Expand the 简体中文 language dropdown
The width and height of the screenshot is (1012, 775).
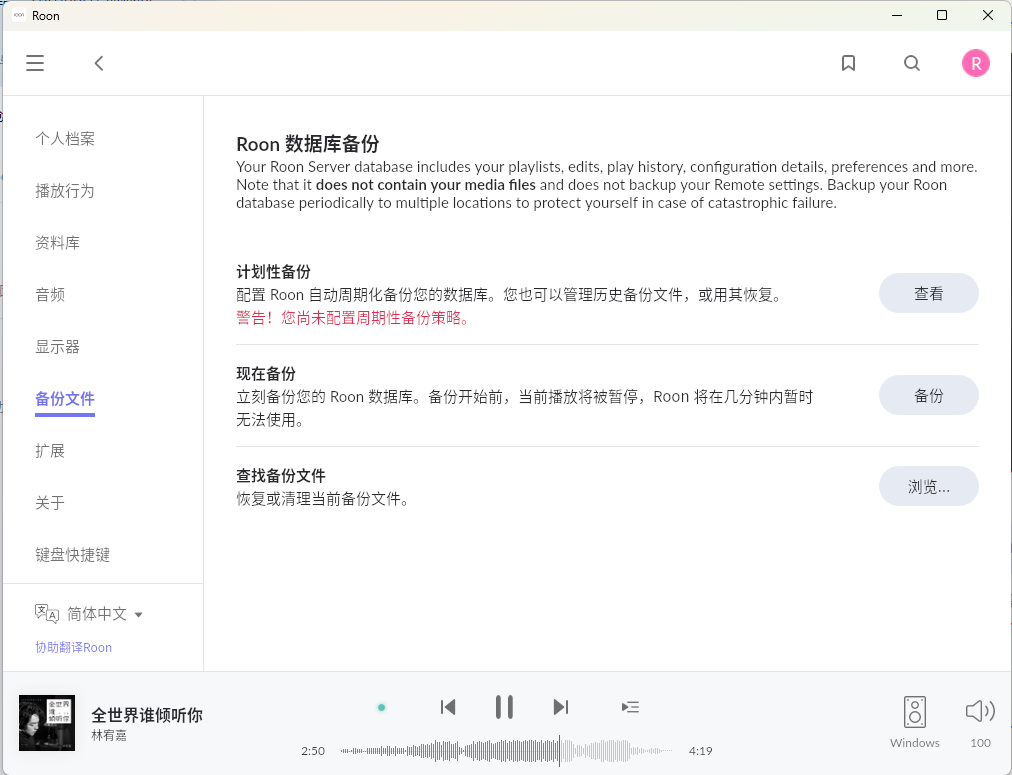[105, 614]
